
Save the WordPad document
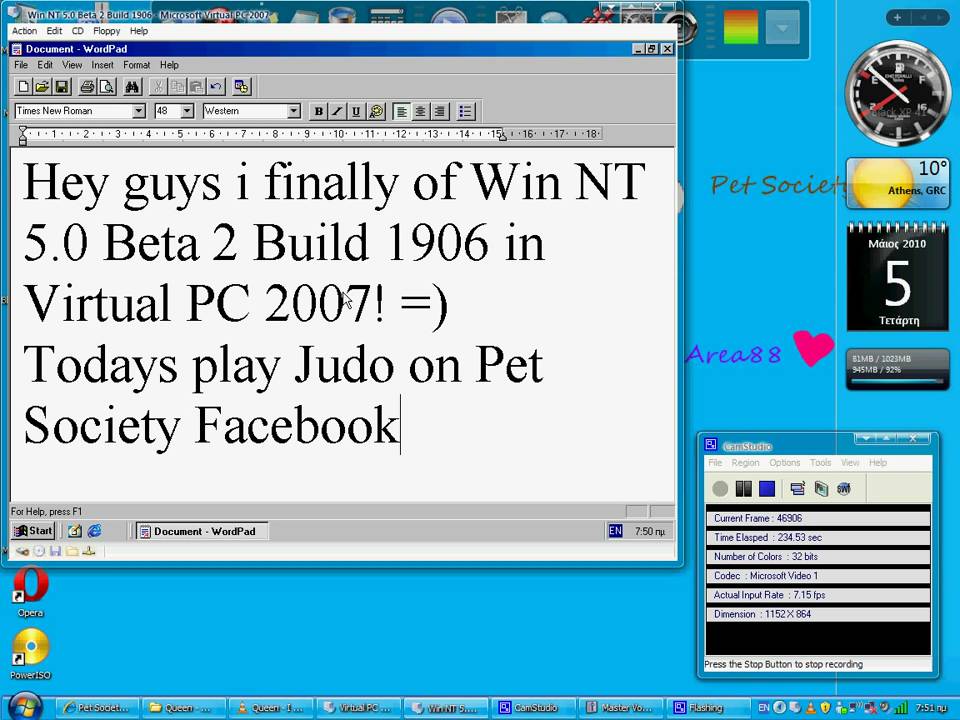[x=61, y=87]
